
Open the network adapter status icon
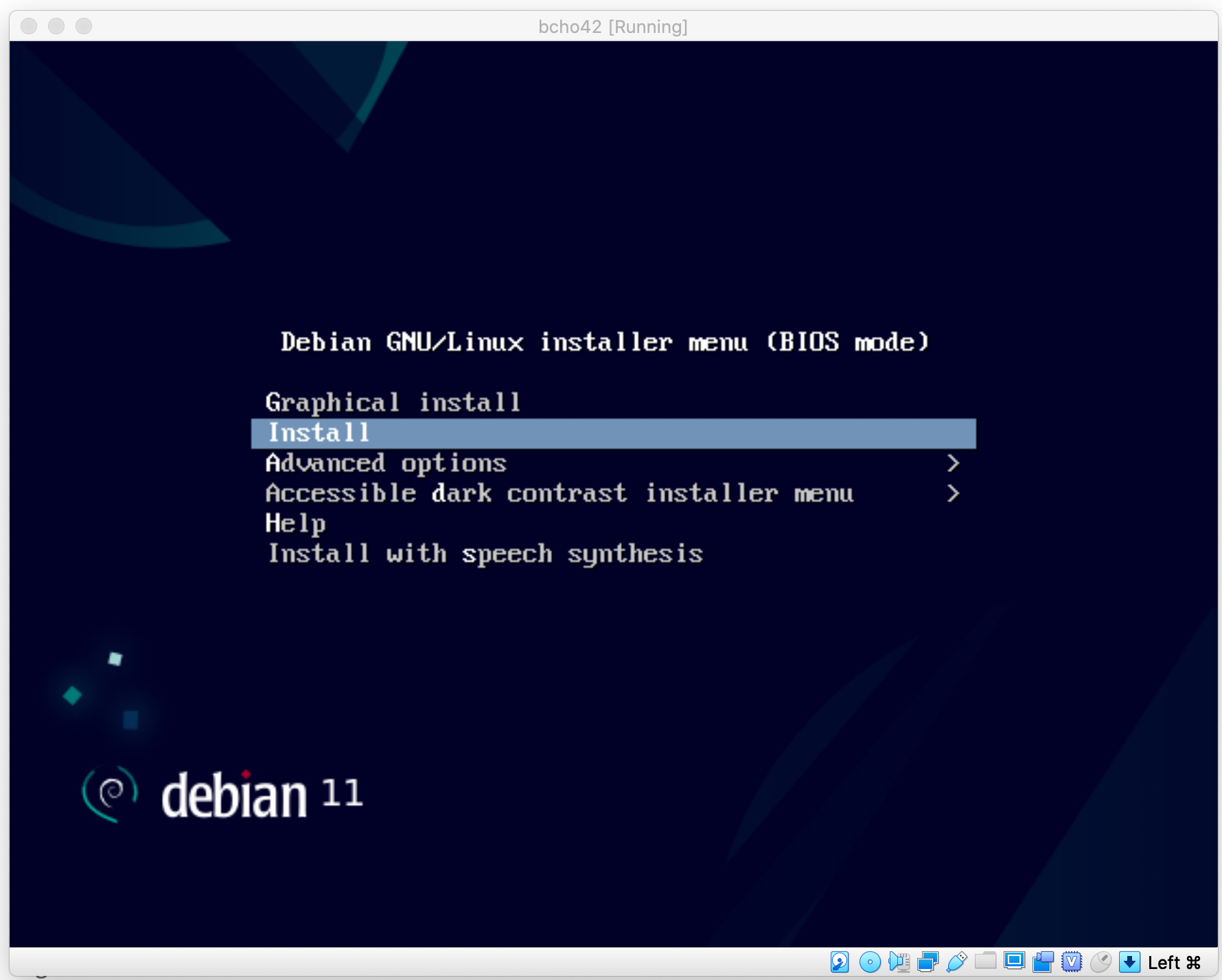pos(927,962)
